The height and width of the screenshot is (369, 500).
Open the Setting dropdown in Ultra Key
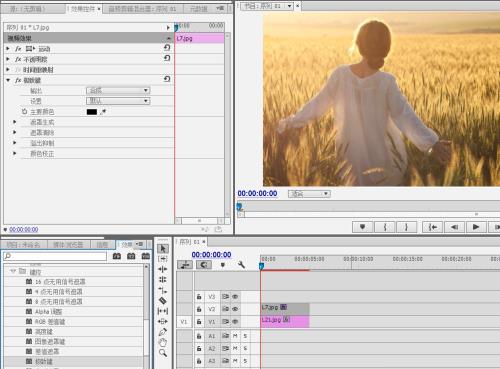pos(118,101)
